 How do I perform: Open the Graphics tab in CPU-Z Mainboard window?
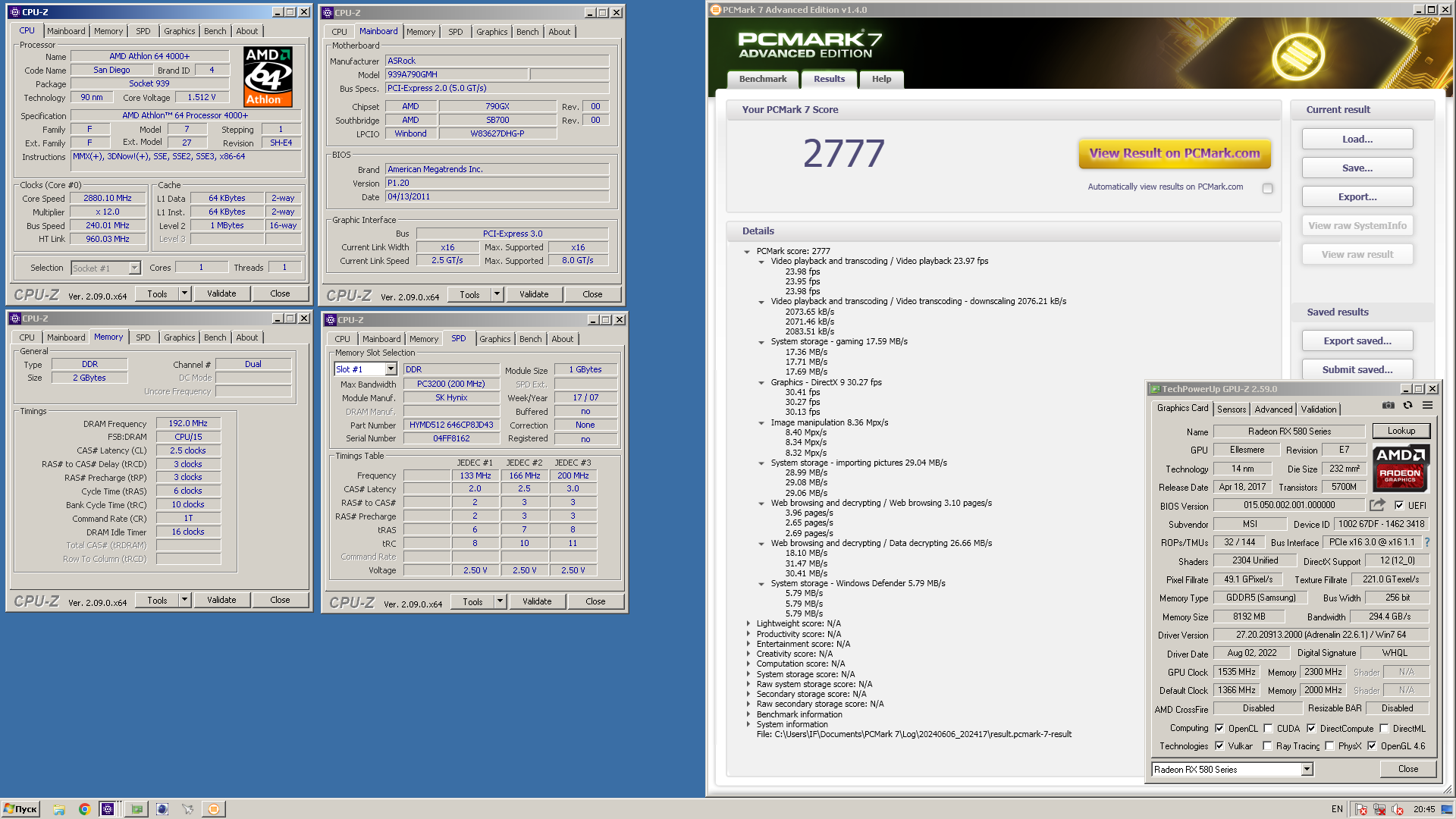tap(491, 32)
